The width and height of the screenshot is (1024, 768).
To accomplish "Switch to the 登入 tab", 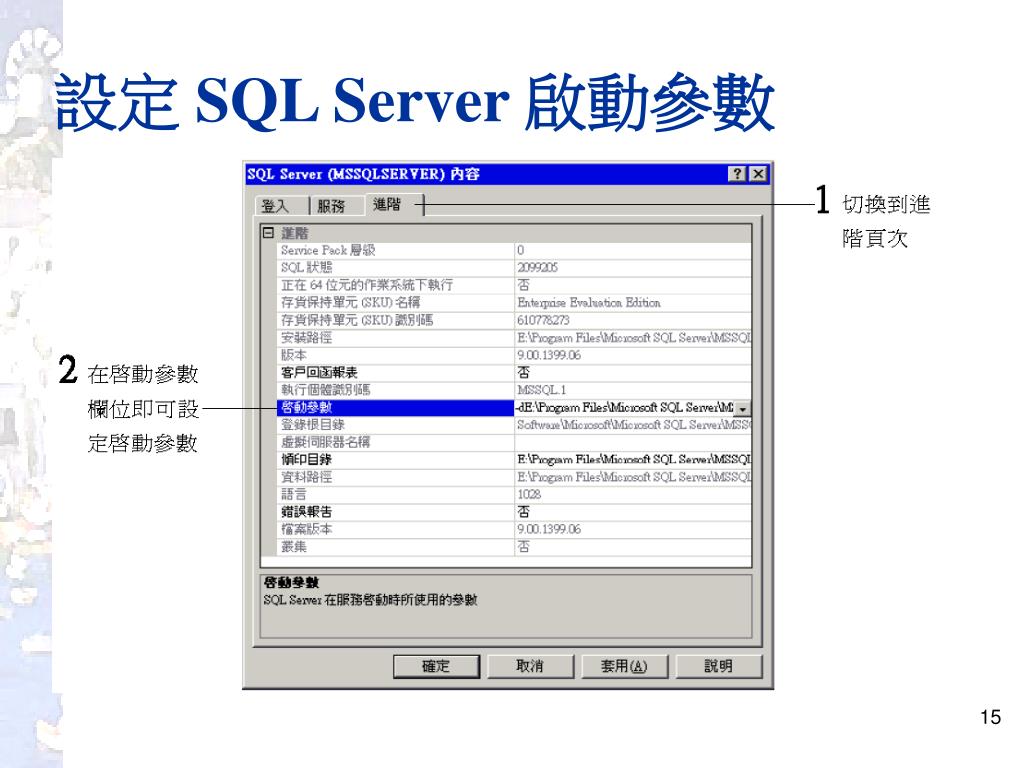I will pos(281,206).
